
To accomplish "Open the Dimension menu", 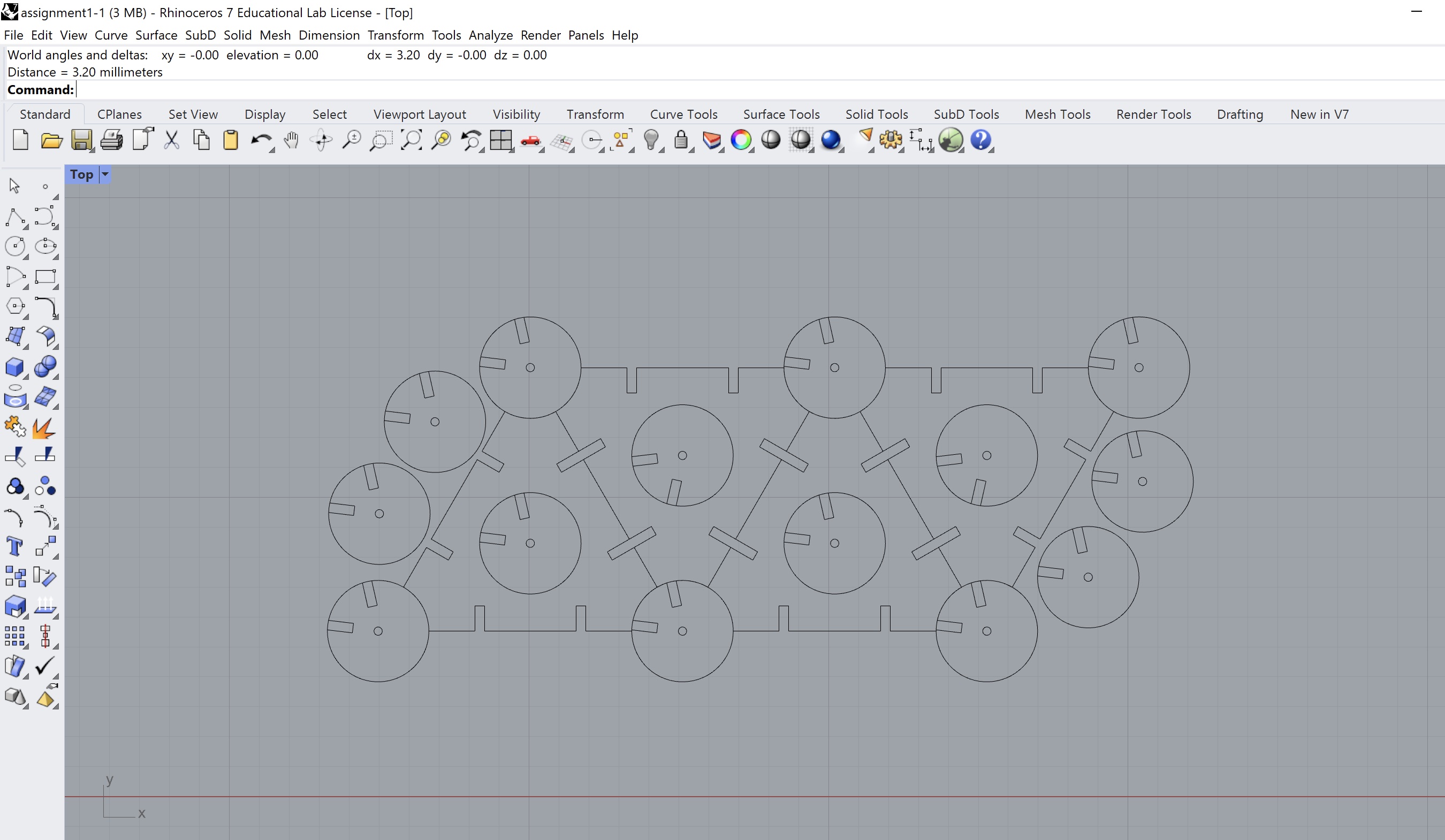I will [x=329, y=35].
